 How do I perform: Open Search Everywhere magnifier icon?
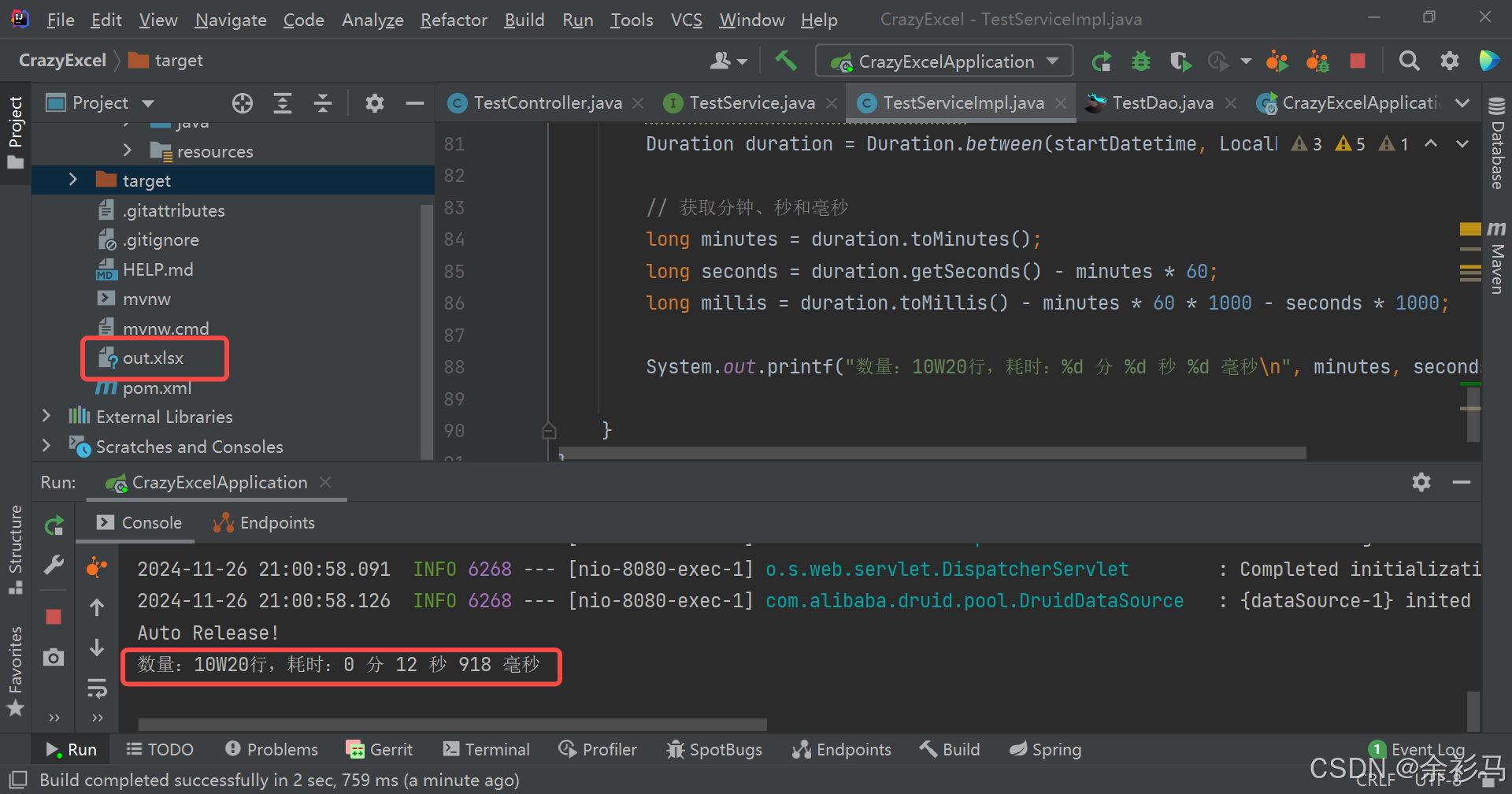click(x=1409, y=61)
